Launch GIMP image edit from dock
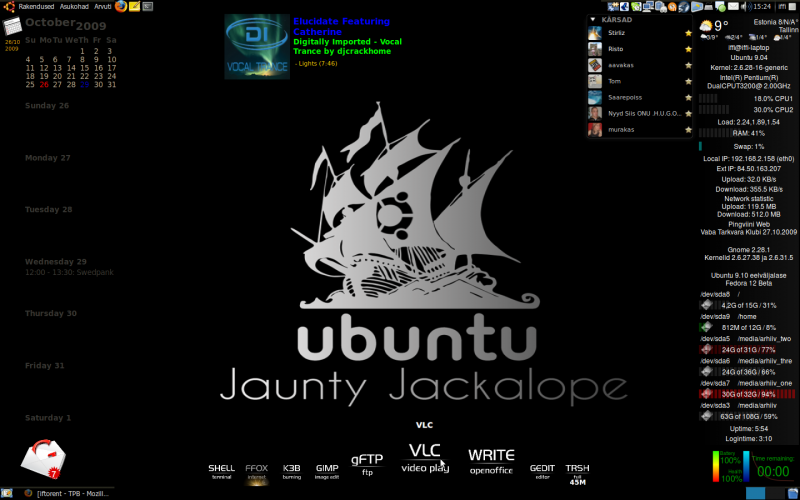This screenshot has height=500, width=800. (327, 471)
